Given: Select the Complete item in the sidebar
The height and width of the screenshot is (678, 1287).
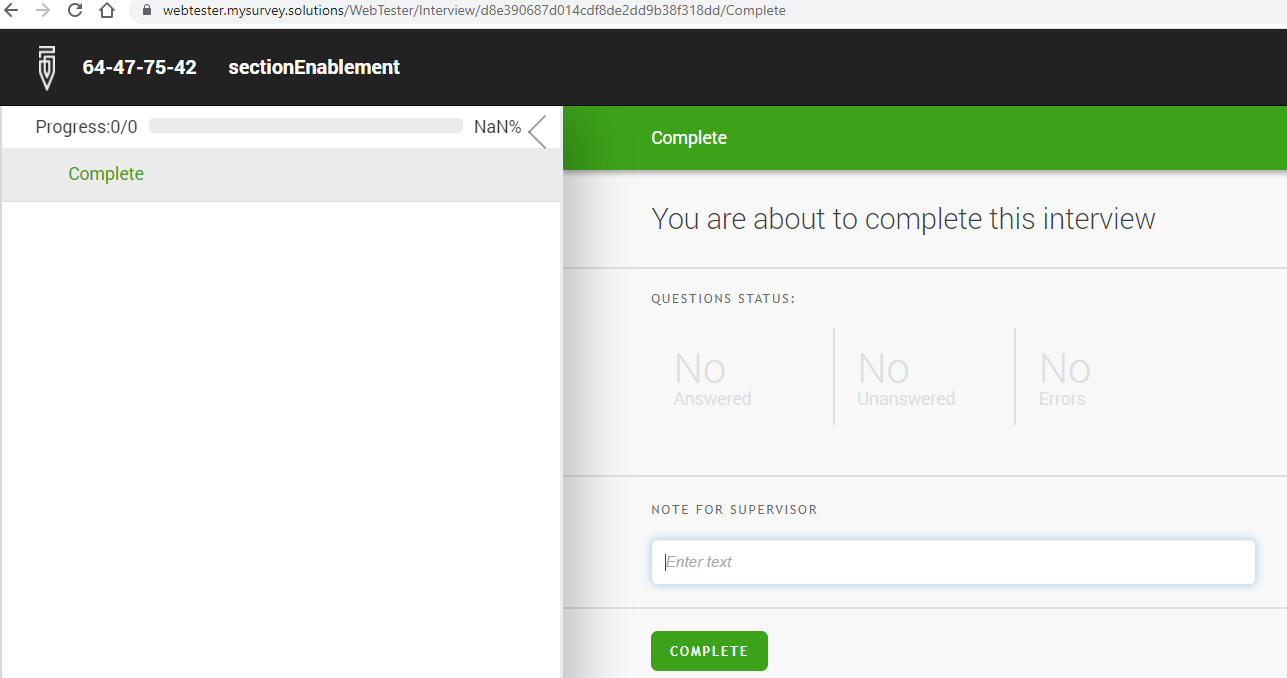Looking at the screenshot, I should 106,173.
